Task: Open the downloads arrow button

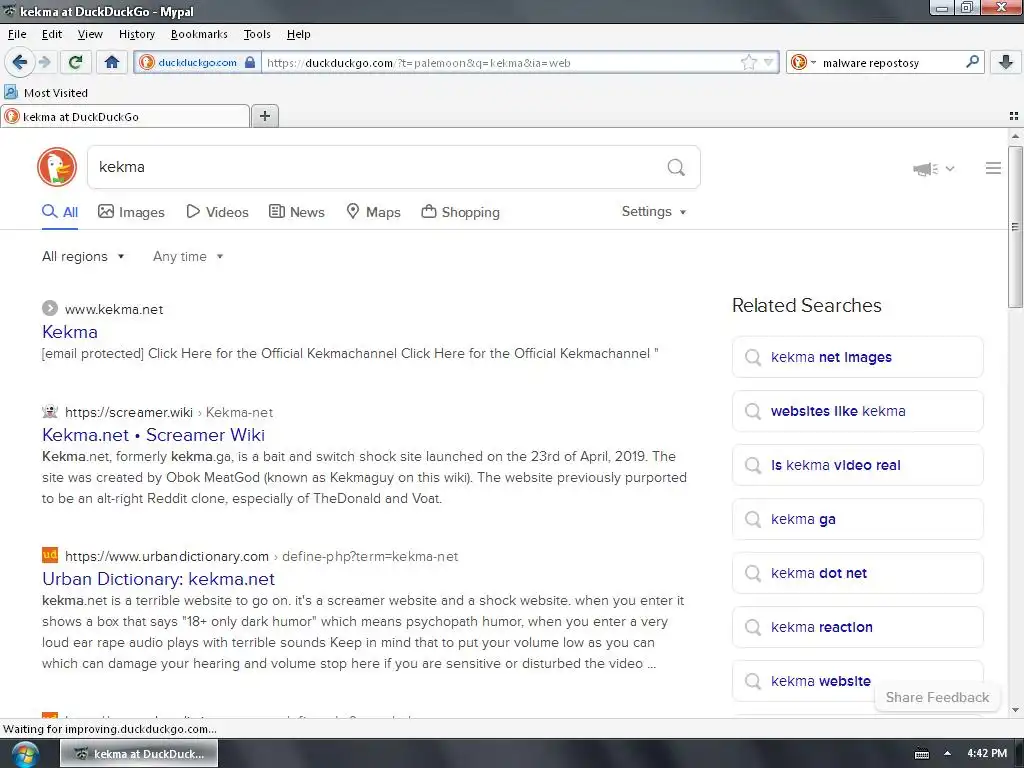Action: (1006, 62)
